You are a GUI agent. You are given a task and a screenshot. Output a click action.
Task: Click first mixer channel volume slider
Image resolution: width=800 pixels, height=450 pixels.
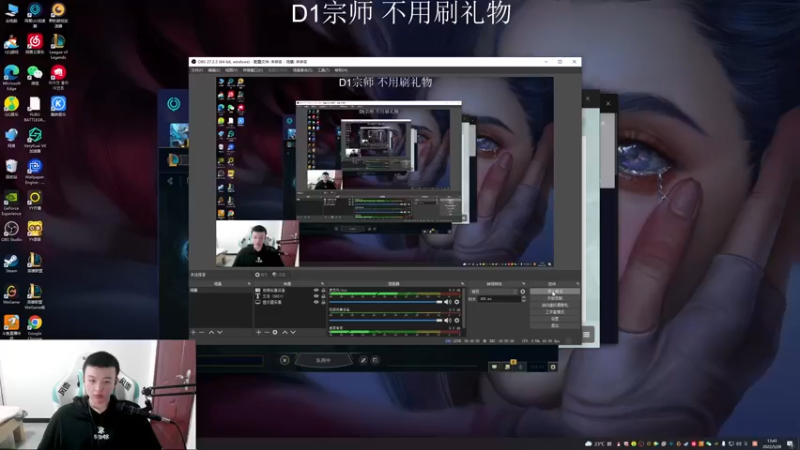386,302
